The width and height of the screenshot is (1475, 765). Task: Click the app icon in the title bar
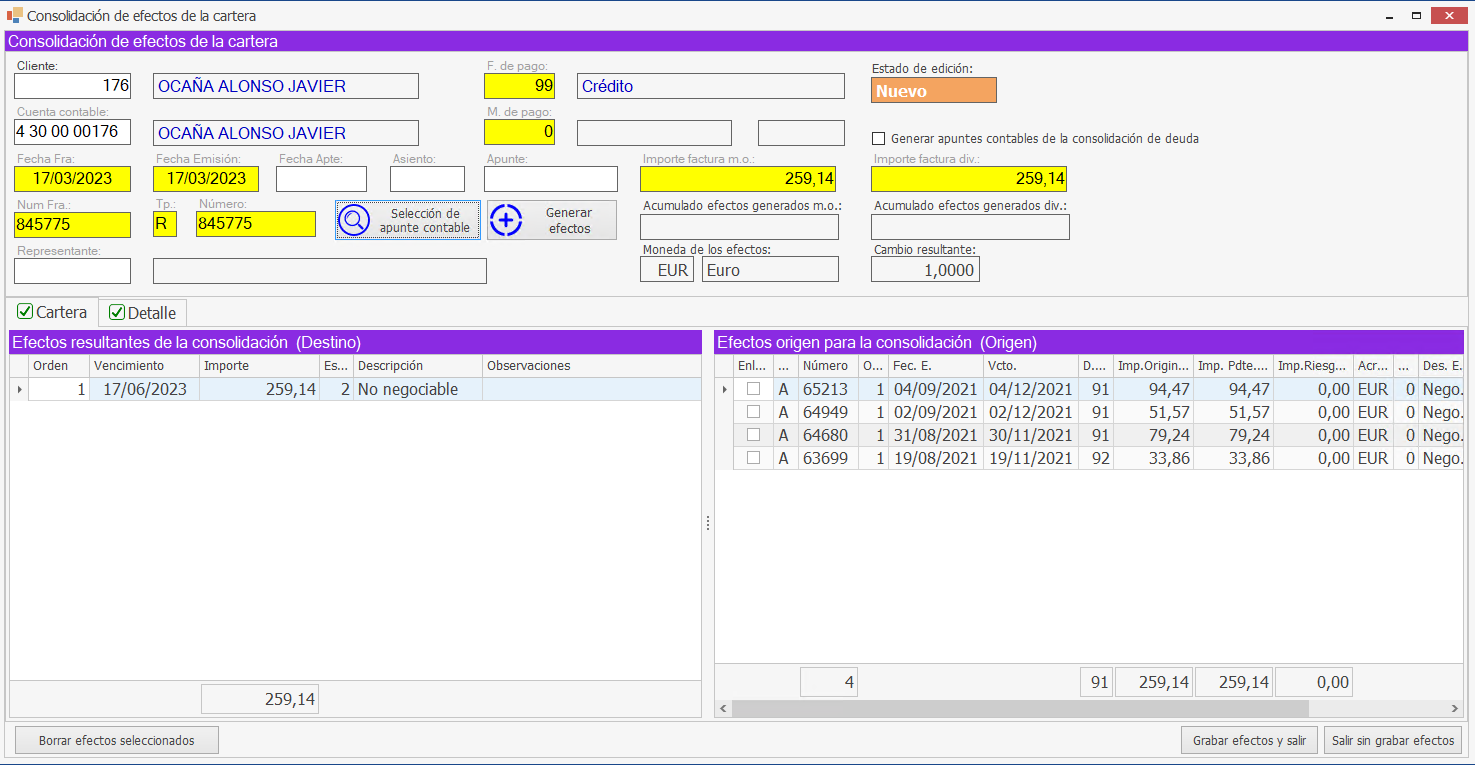point(14,15)
